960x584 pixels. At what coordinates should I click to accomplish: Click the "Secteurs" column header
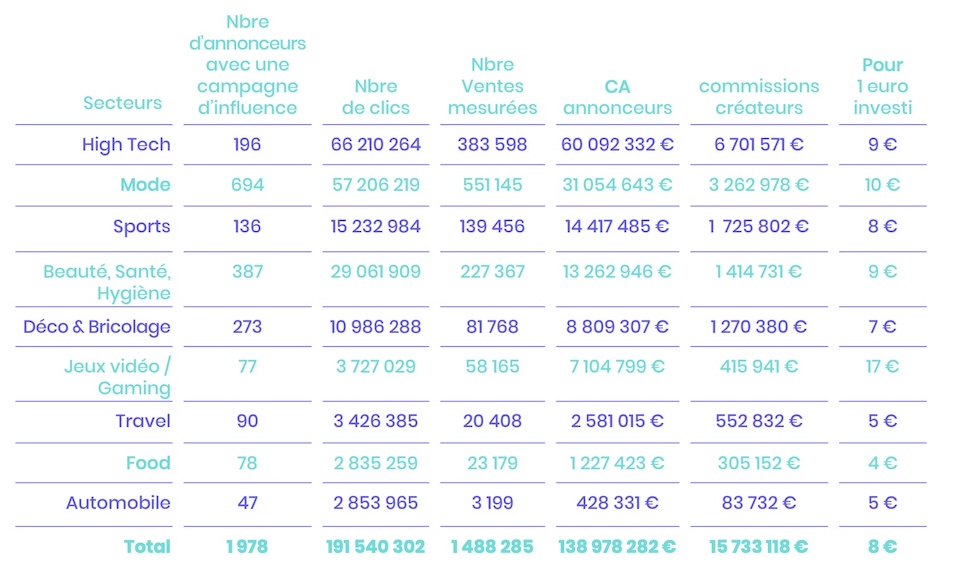point(122,103)
